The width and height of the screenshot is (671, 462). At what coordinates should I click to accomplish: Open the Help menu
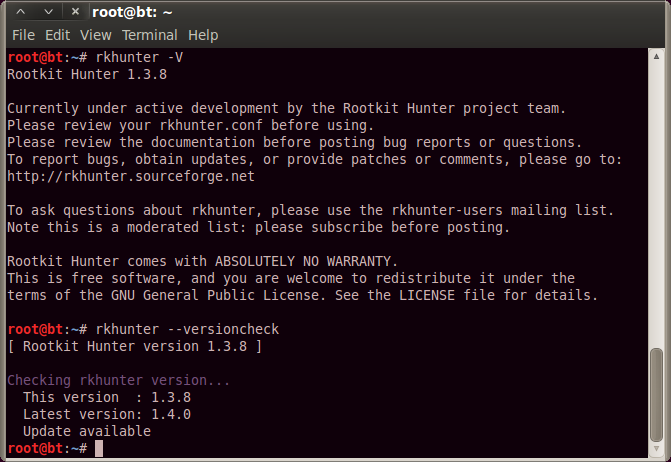pos(203,35)
